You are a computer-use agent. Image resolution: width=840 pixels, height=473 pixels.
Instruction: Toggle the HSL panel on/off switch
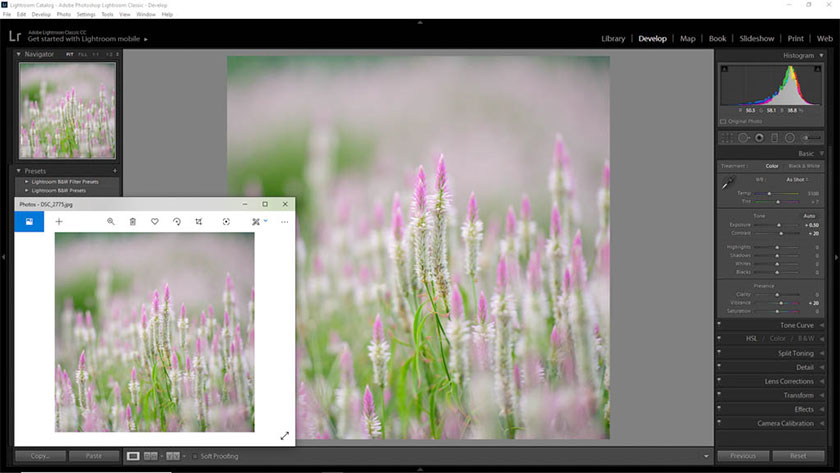pos(719,337)
